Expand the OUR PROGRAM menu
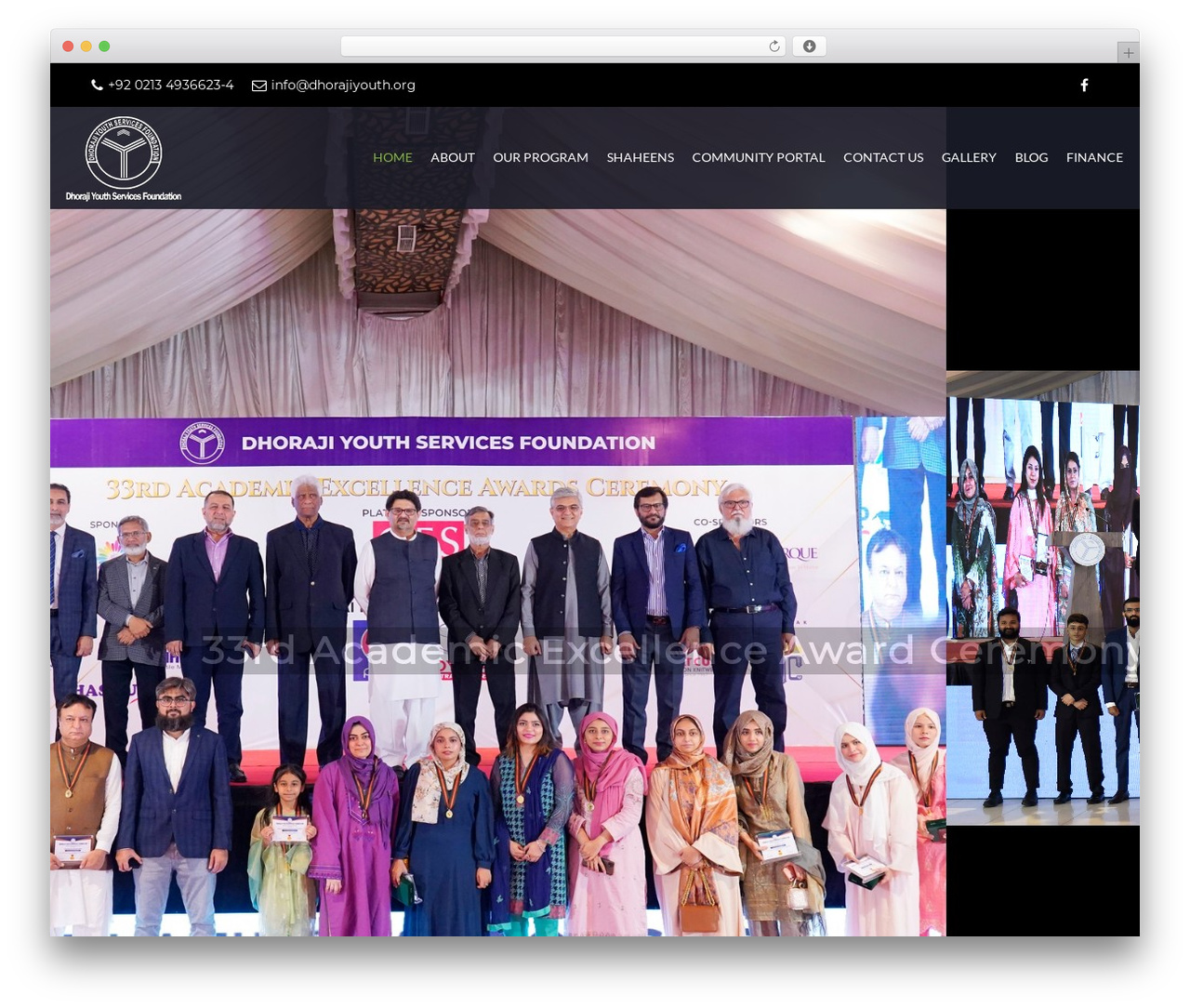Image resolution: width=1190 pixels, height=1008 pixels. click(540, 157)
